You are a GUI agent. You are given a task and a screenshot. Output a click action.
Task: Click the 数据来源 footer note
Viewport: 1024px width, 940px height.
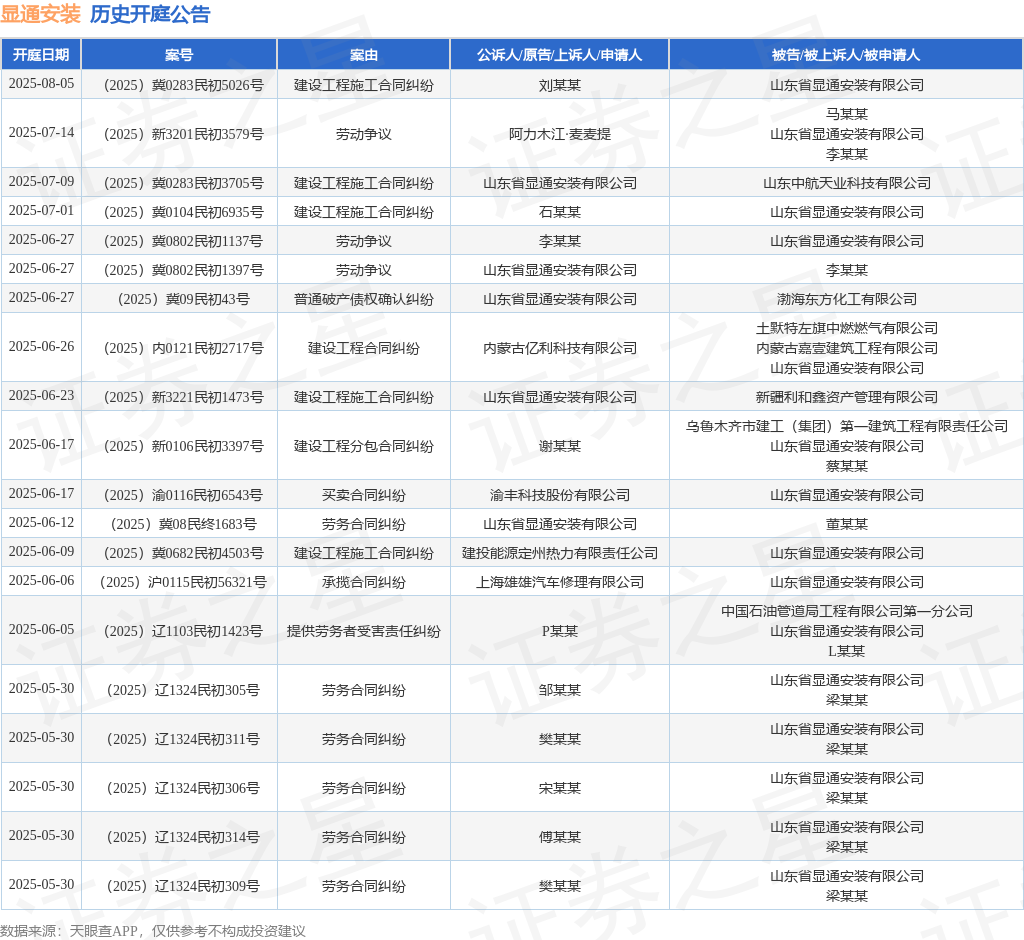click(153, 931)
